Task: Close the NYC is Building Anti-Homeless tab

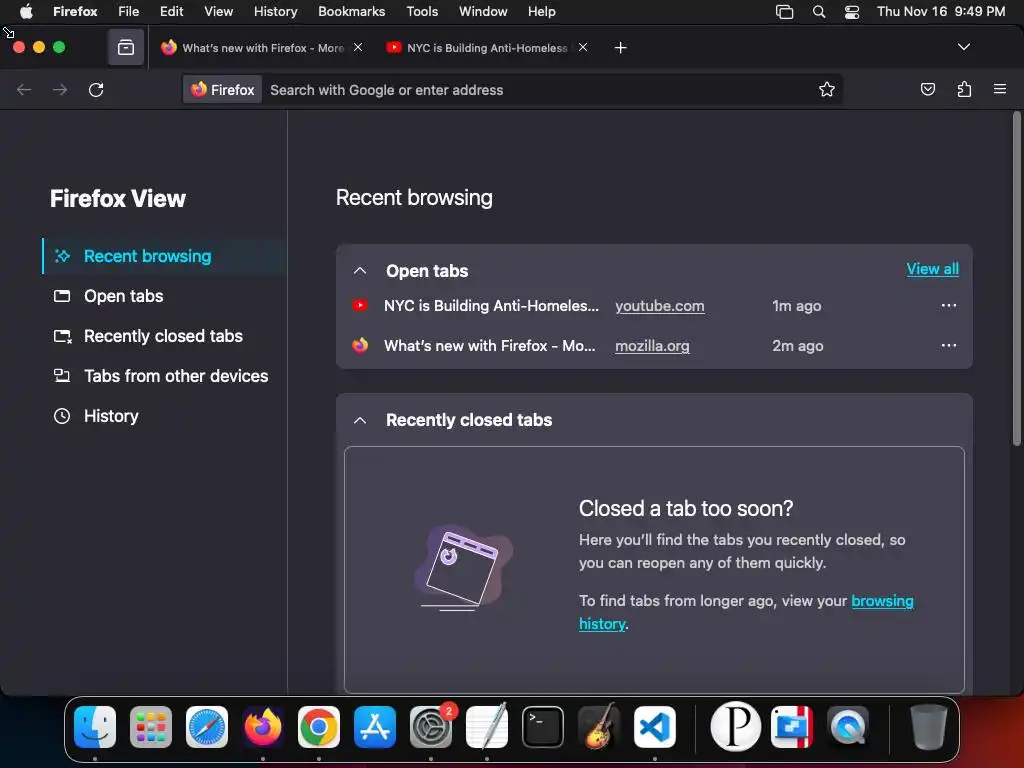Action: [583, 47]
